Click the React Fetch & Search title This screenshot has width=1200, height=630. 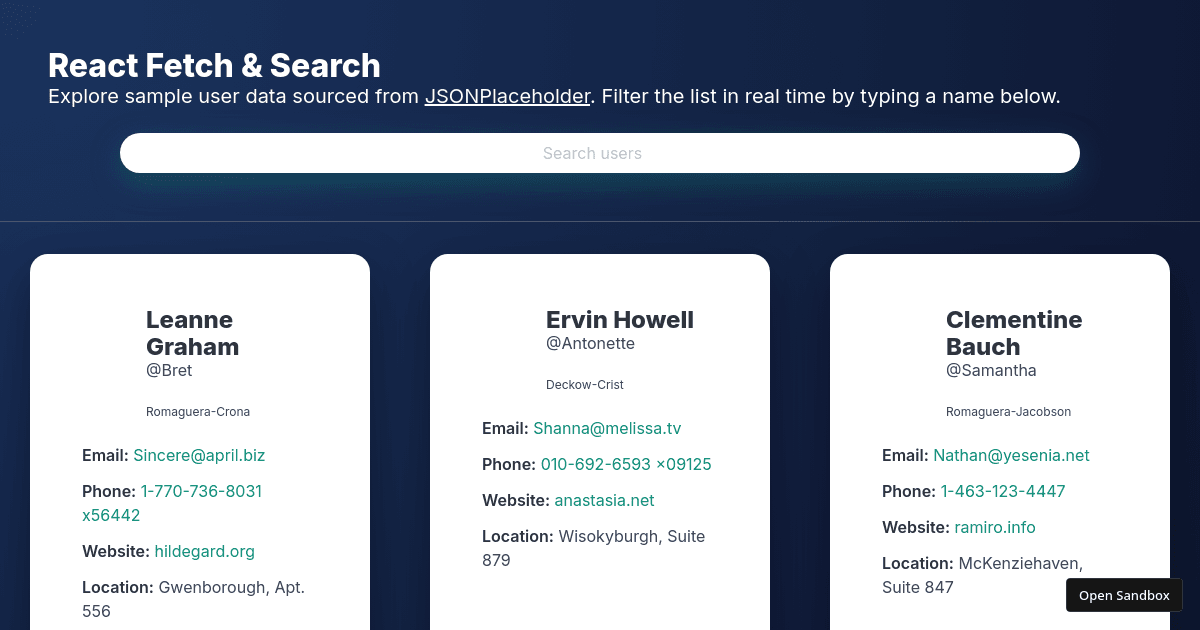pyautogui.click(x=214, y=65)
